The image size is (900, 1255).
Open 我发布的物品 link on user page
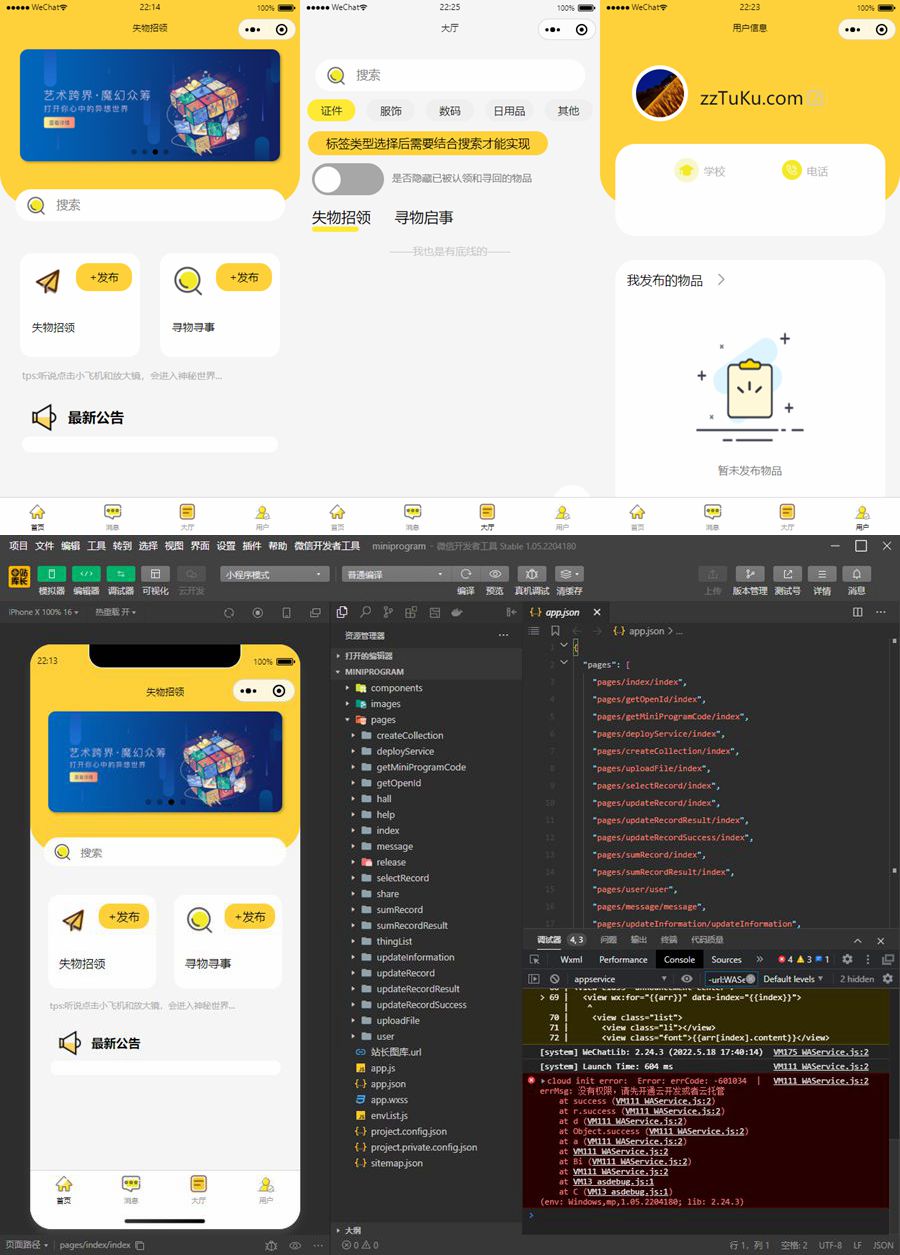676,280
